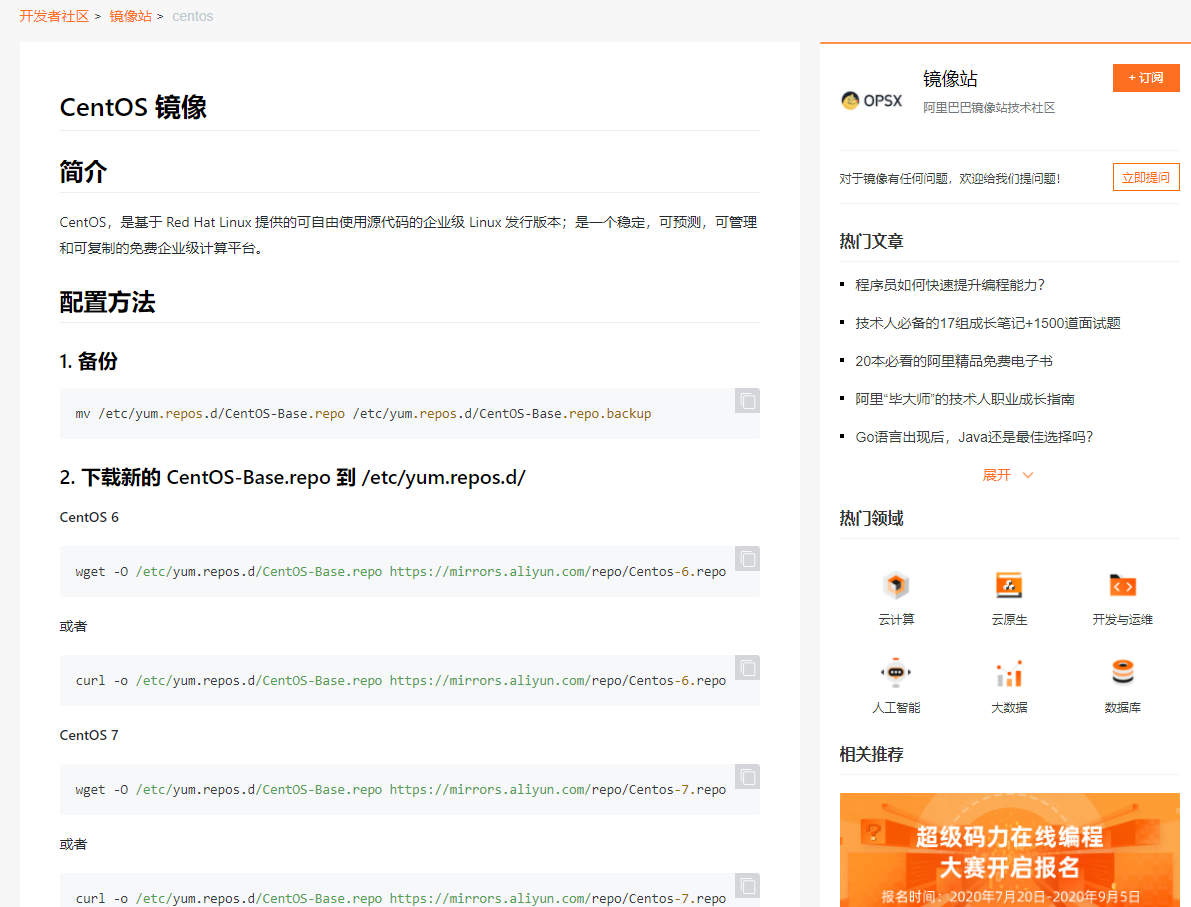
Task: Click the 镜像站 sidebar title
Action: [x=950, y=79]
